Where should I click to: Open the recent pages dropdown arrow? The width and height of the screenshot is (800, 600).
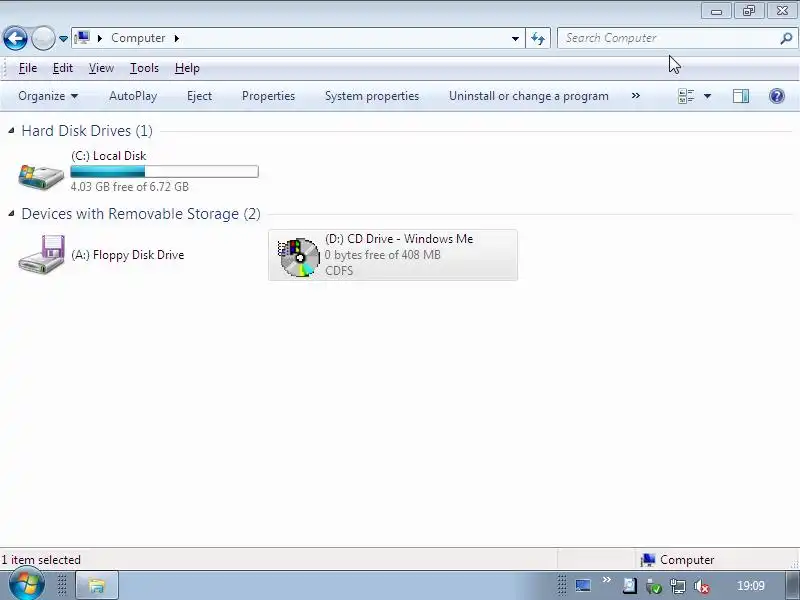pos(63,38)
